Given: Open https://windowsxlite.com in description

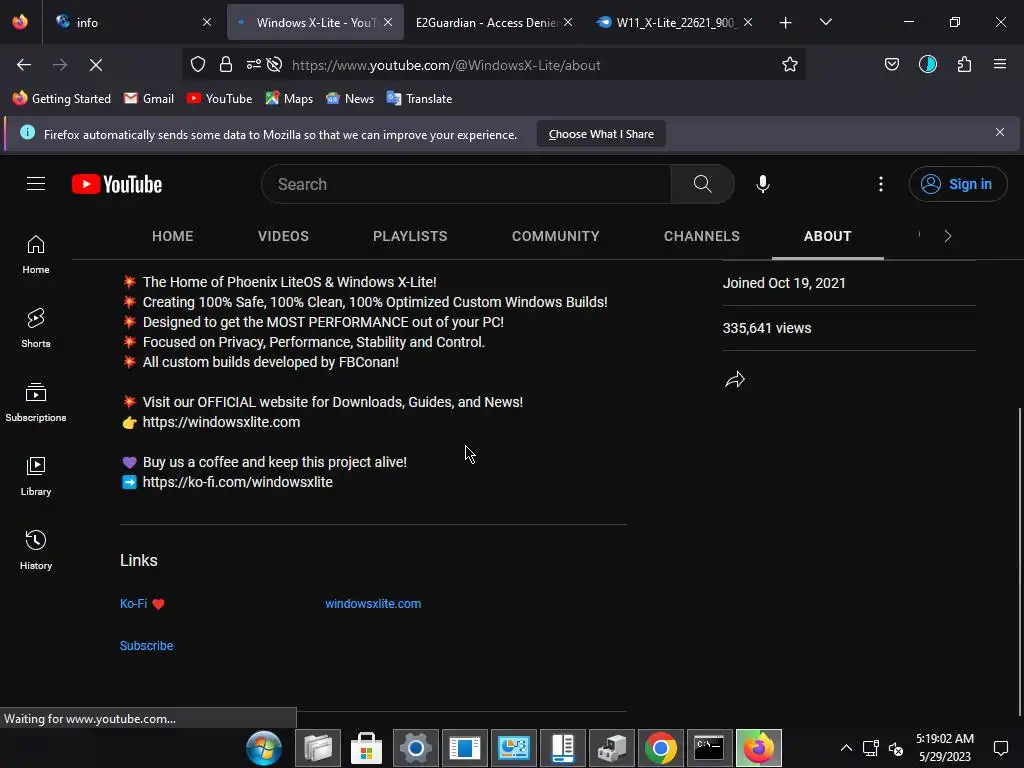Looking at the screenshot, I should [221, 422].
